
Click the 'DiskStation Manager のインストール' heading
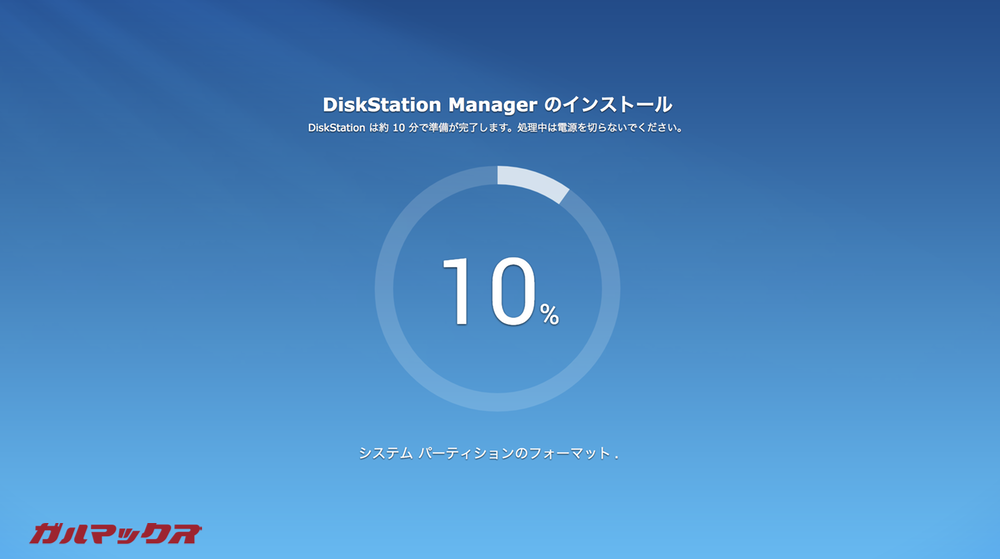click(x=497, y=105)
